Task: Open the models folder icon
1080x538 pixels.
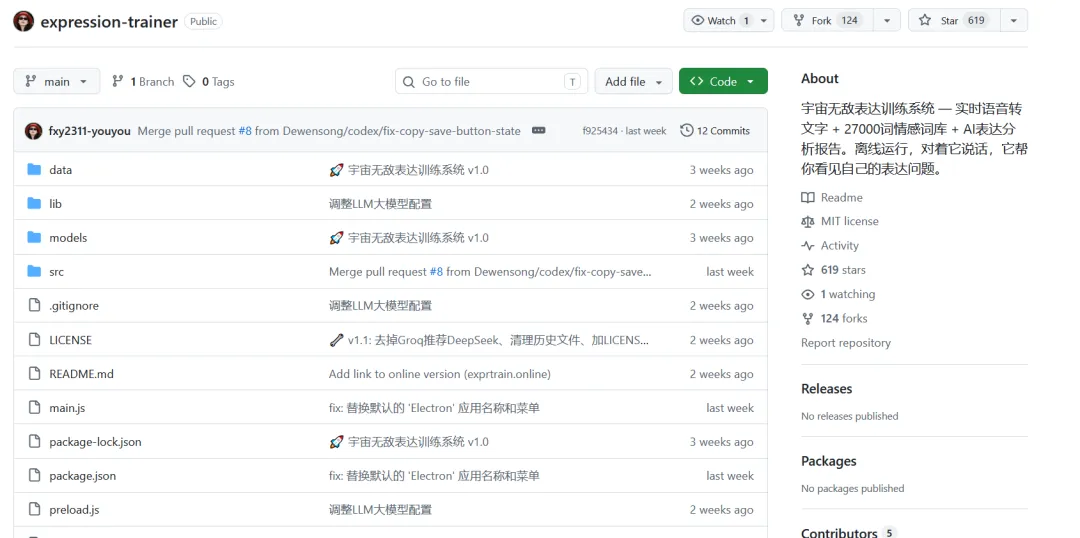Action: tap(34, 238)
